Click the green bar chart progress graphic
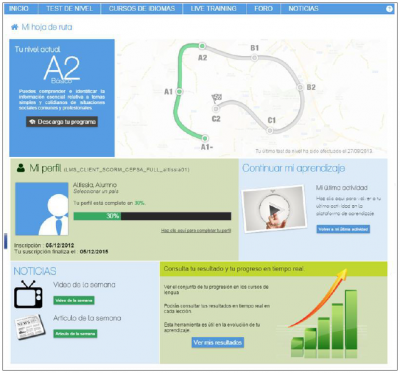 (x=323, y=314)
